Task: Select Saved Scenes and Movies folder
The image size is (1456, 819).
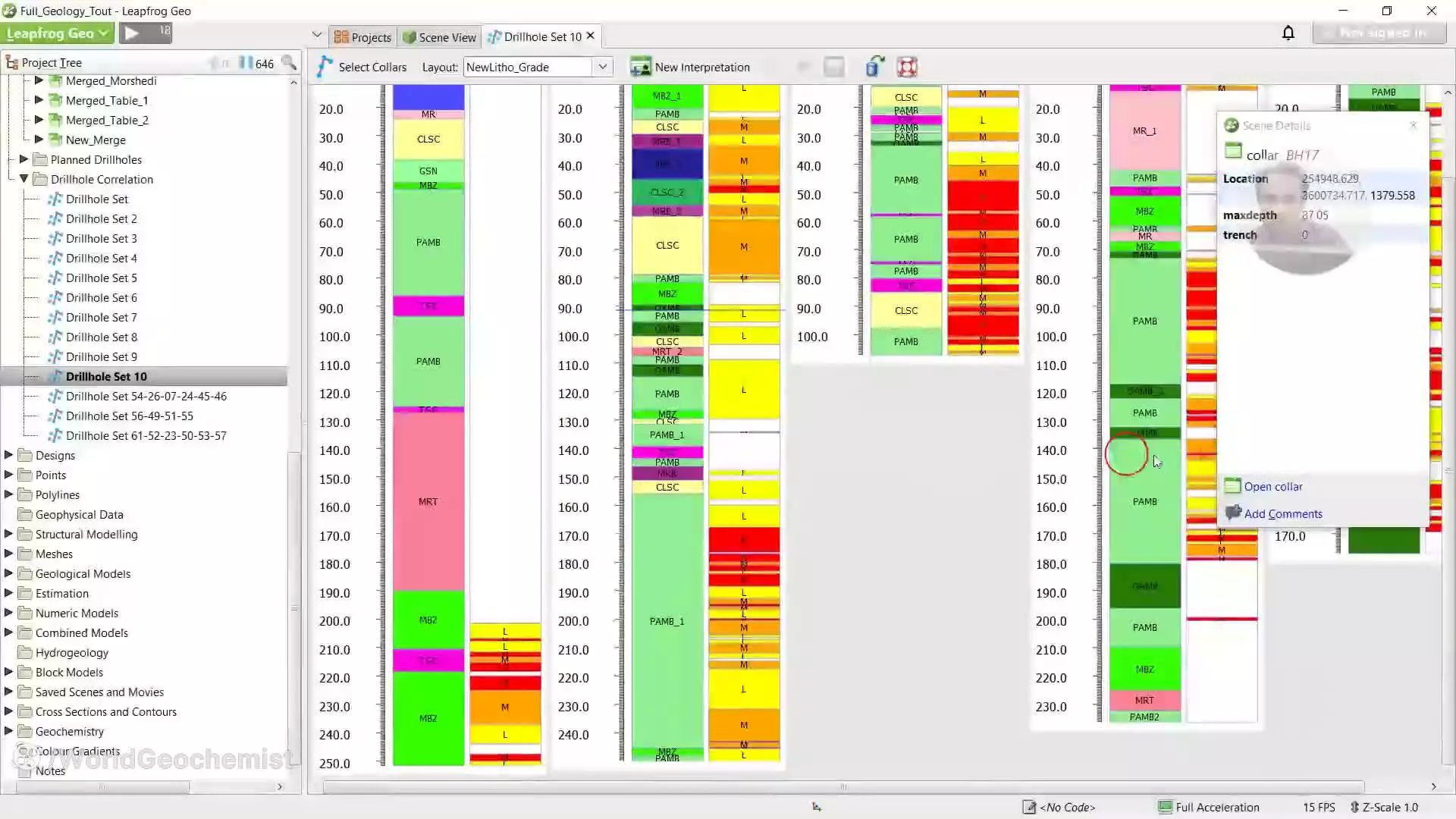Action: tap(99, 692)
